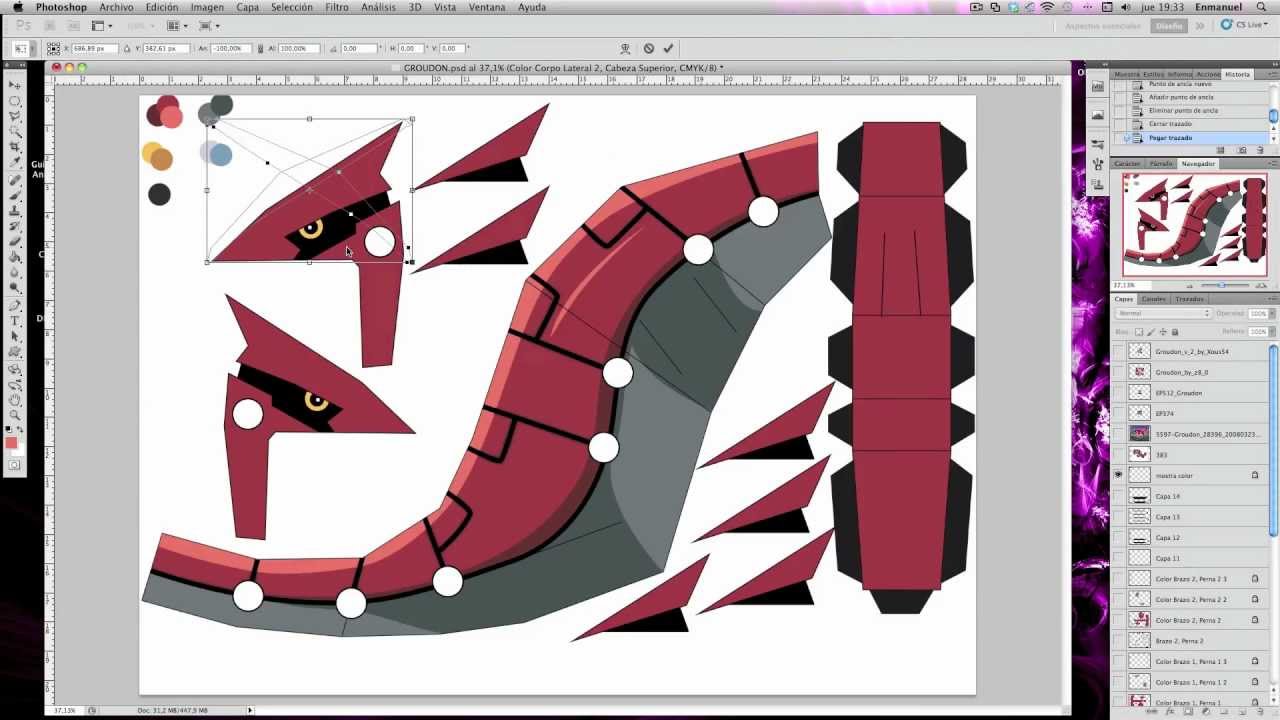
Task: Show the '383' layer
Action: pos(1118,455)
